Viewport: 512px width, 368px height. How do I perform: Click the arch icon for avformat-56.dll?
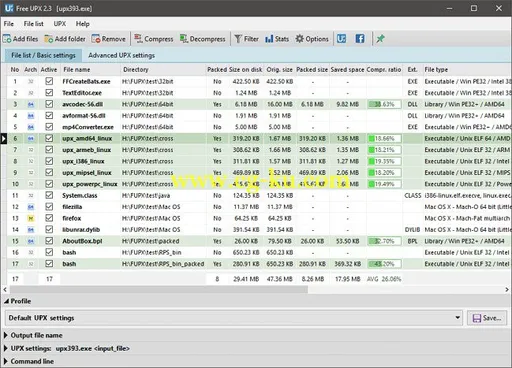click(31, 116)
